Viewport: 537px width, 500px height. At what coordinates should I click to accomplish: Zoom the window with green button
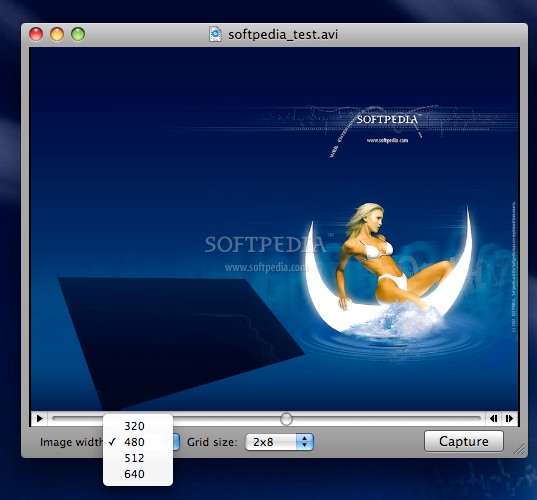coord(78,34)
